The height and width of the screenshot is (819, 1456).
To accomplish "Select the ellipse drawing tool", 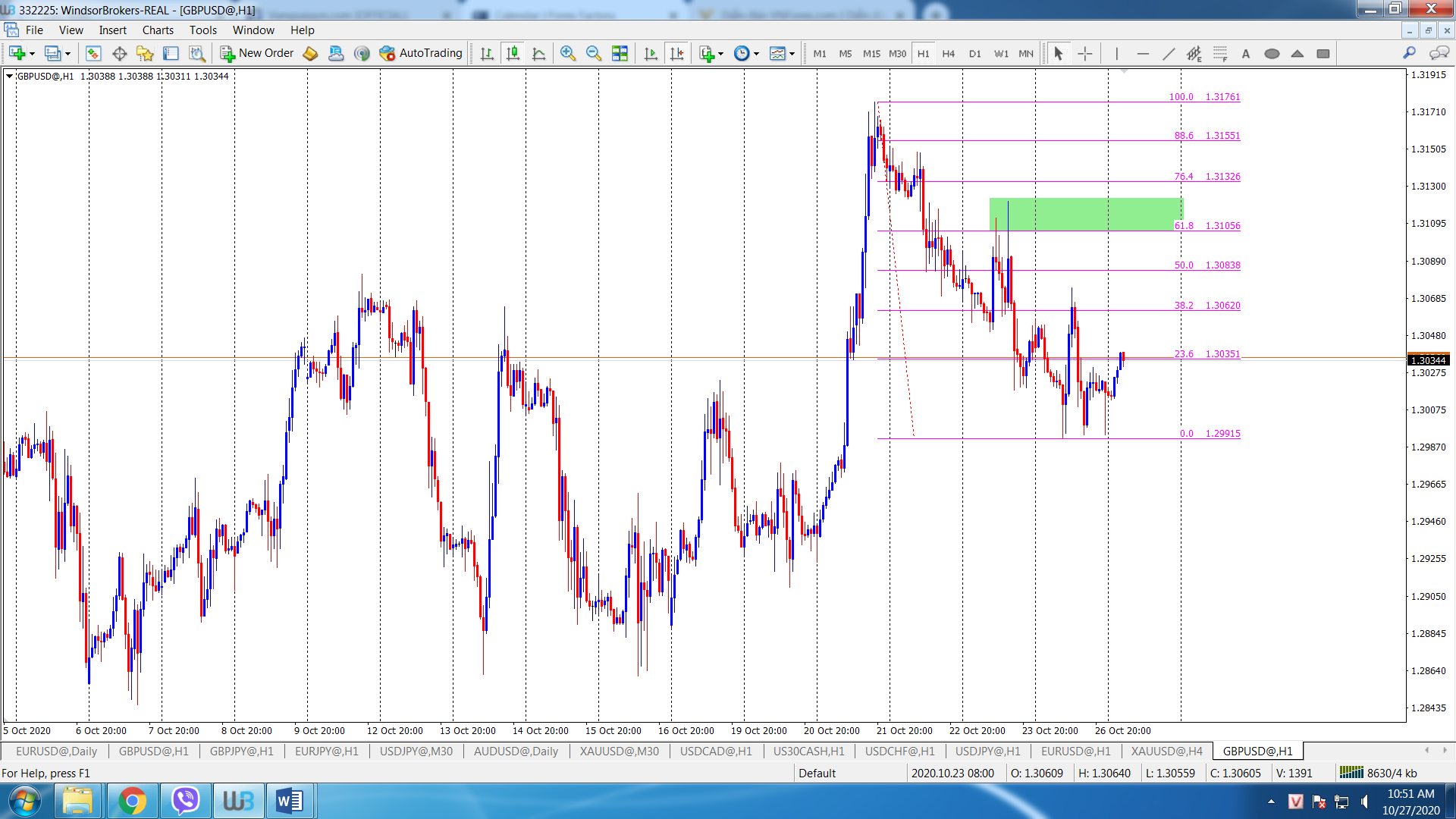I will pyautogui.click(x=1272, y=53).
